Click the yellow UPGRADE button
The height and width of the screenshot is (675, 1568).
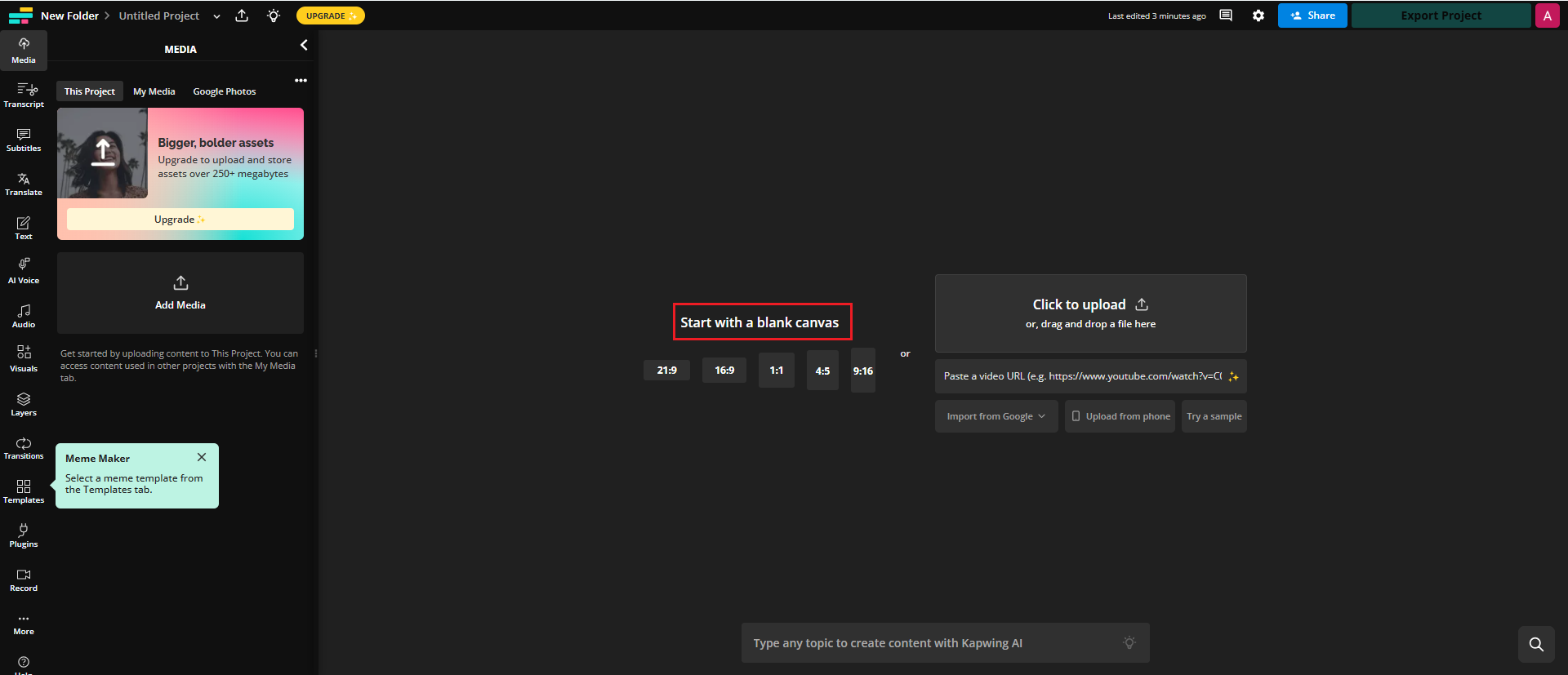click(331, 16)
